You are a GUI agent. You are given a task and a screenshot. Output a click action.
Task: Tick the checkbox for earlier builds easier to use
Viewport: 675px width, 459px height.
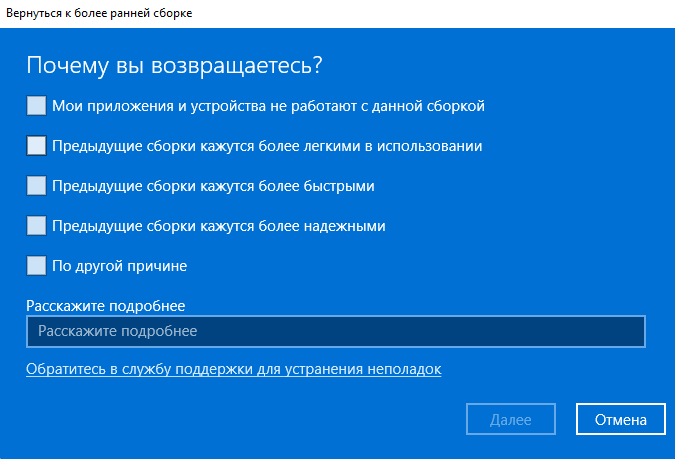37,145
